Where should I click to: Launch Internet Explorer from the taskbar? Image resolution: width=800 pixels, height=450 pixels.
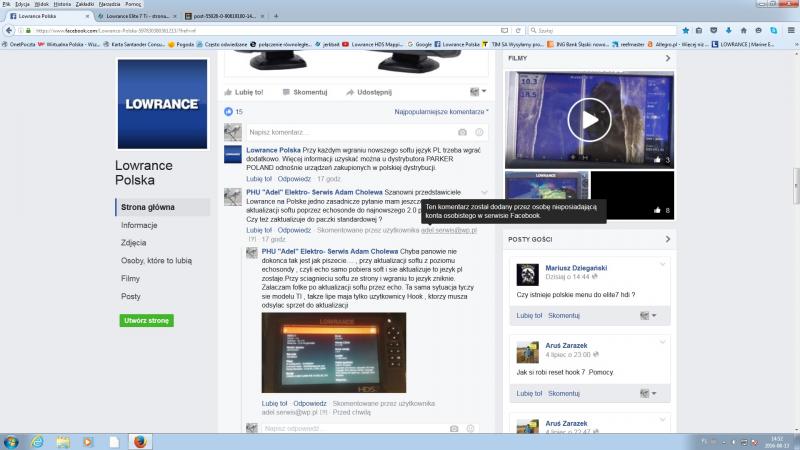[x=37, y=440]
